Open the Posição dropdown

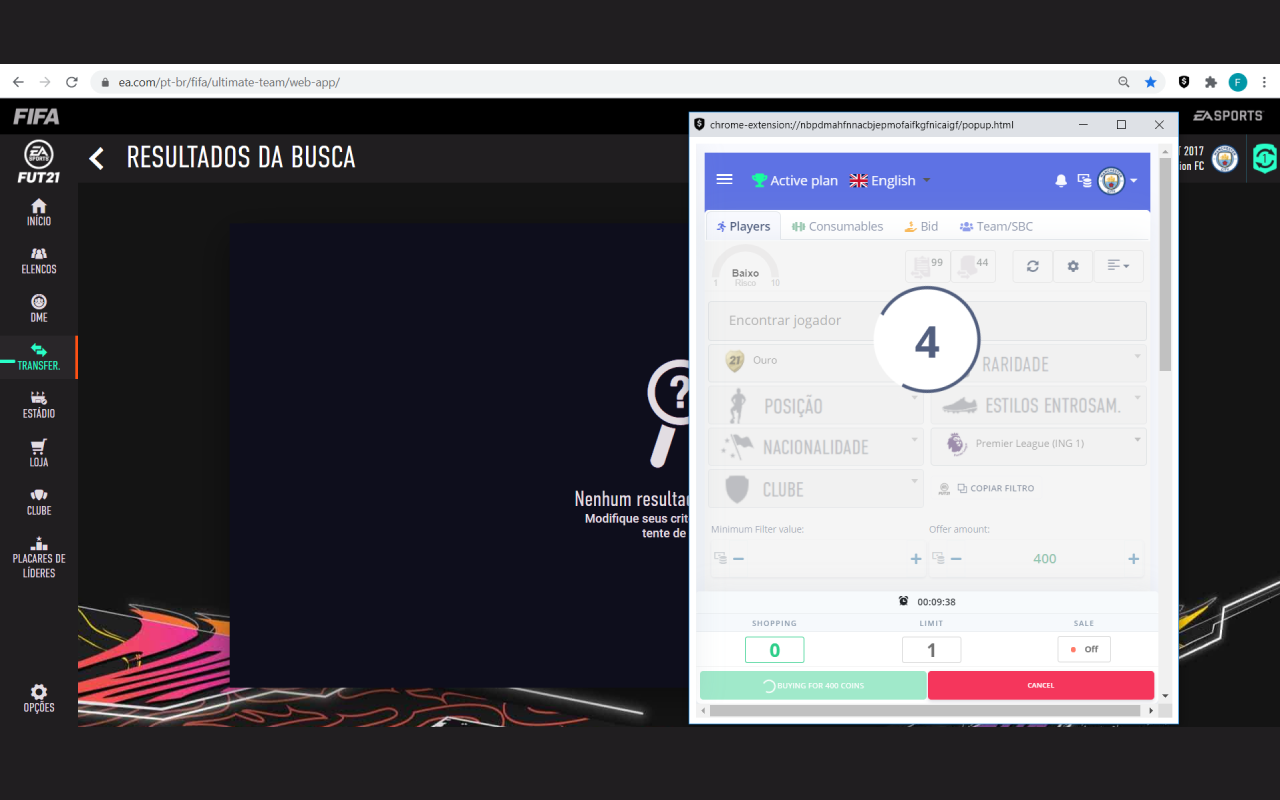pos(816,406)
